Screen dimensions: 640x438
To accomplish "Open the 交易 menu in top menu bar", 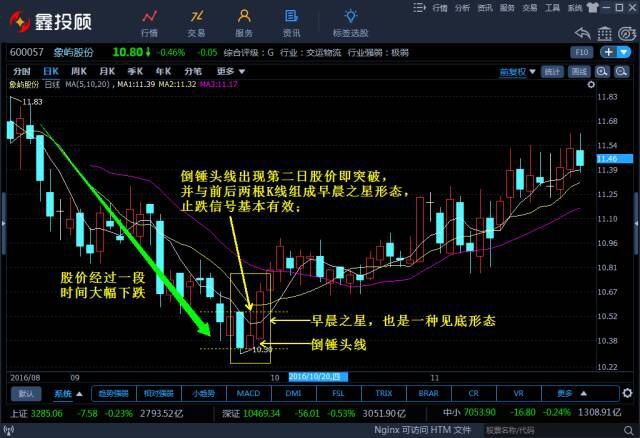I will point(529,7).
